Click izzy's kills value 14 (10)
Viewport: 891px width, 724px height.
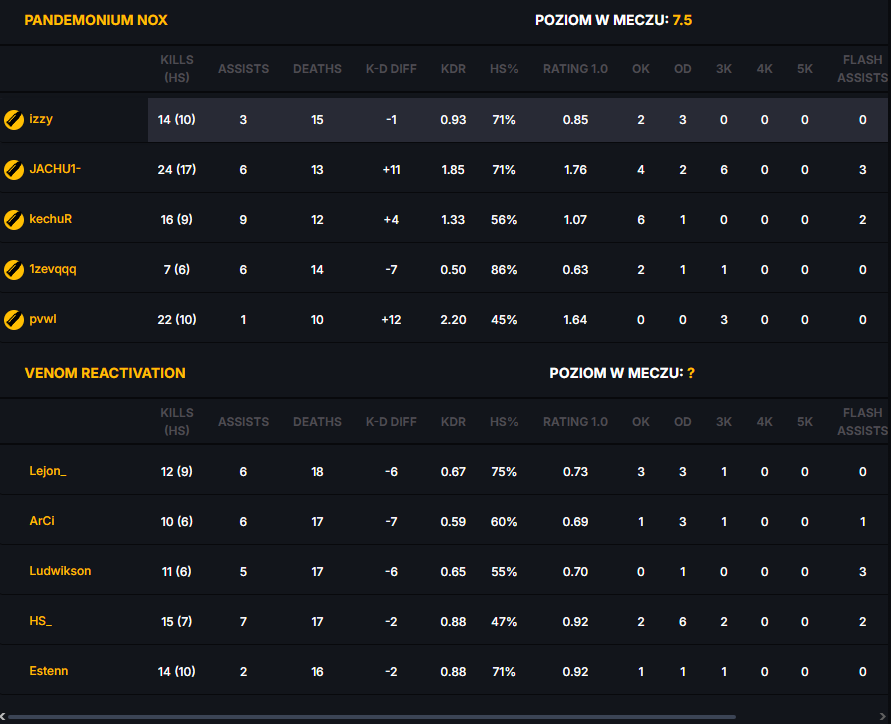click(177, 120)
